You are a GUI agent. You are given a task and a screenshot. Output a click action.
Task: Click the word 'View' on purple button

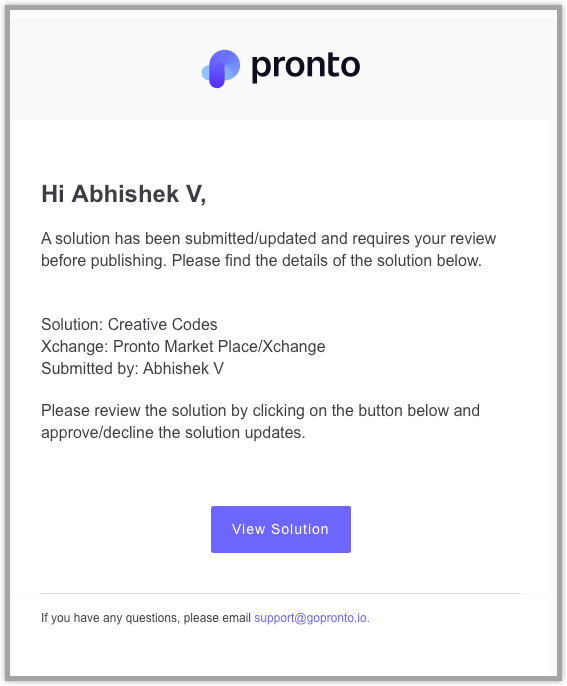248,529
